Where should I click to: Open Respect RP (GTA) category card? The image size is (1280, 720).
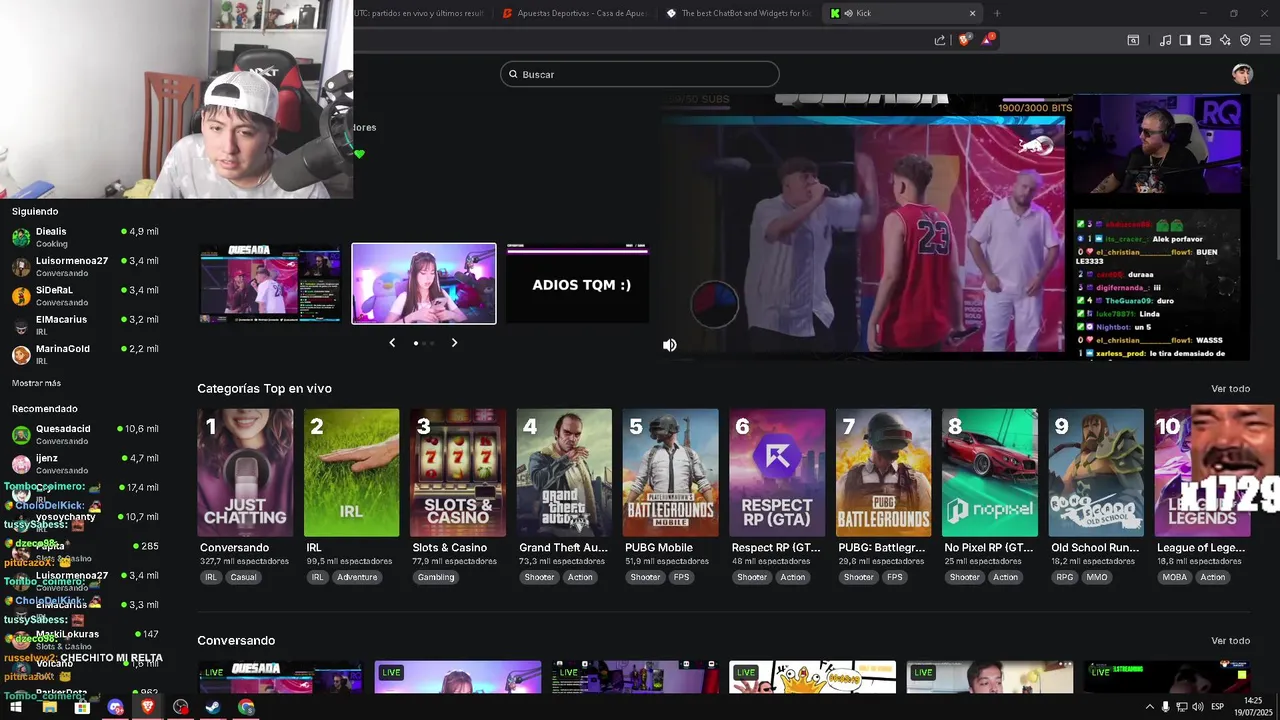[777, 472]
